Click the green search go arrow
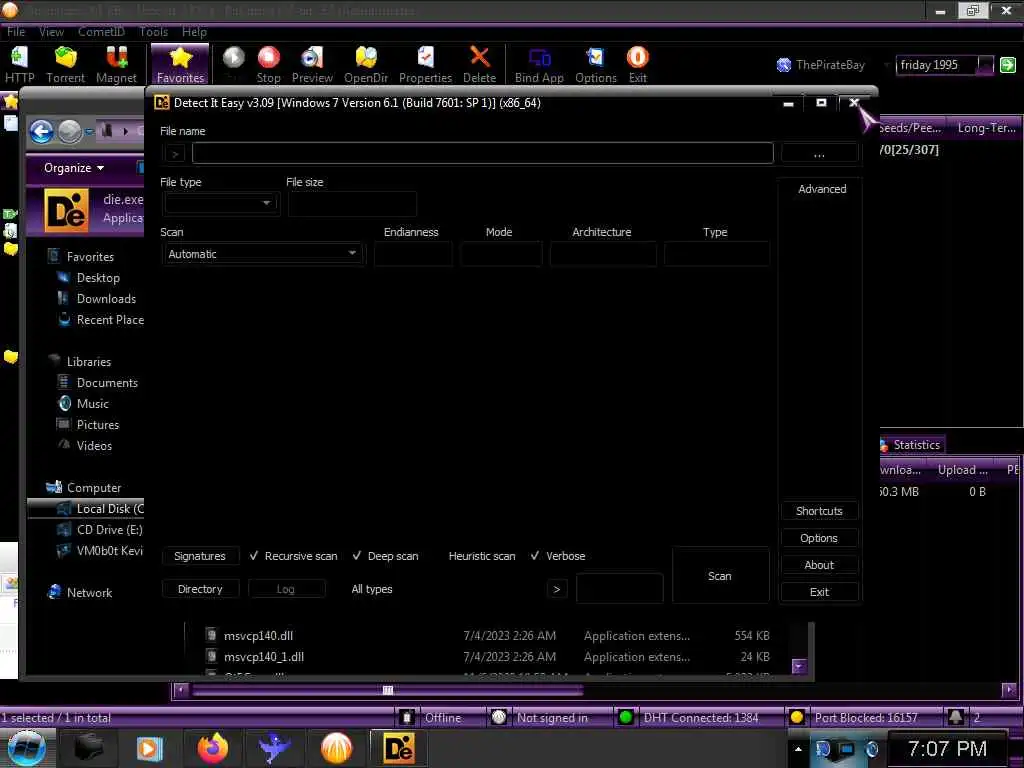The image size is (1024, 768). tap(1008, 65)
